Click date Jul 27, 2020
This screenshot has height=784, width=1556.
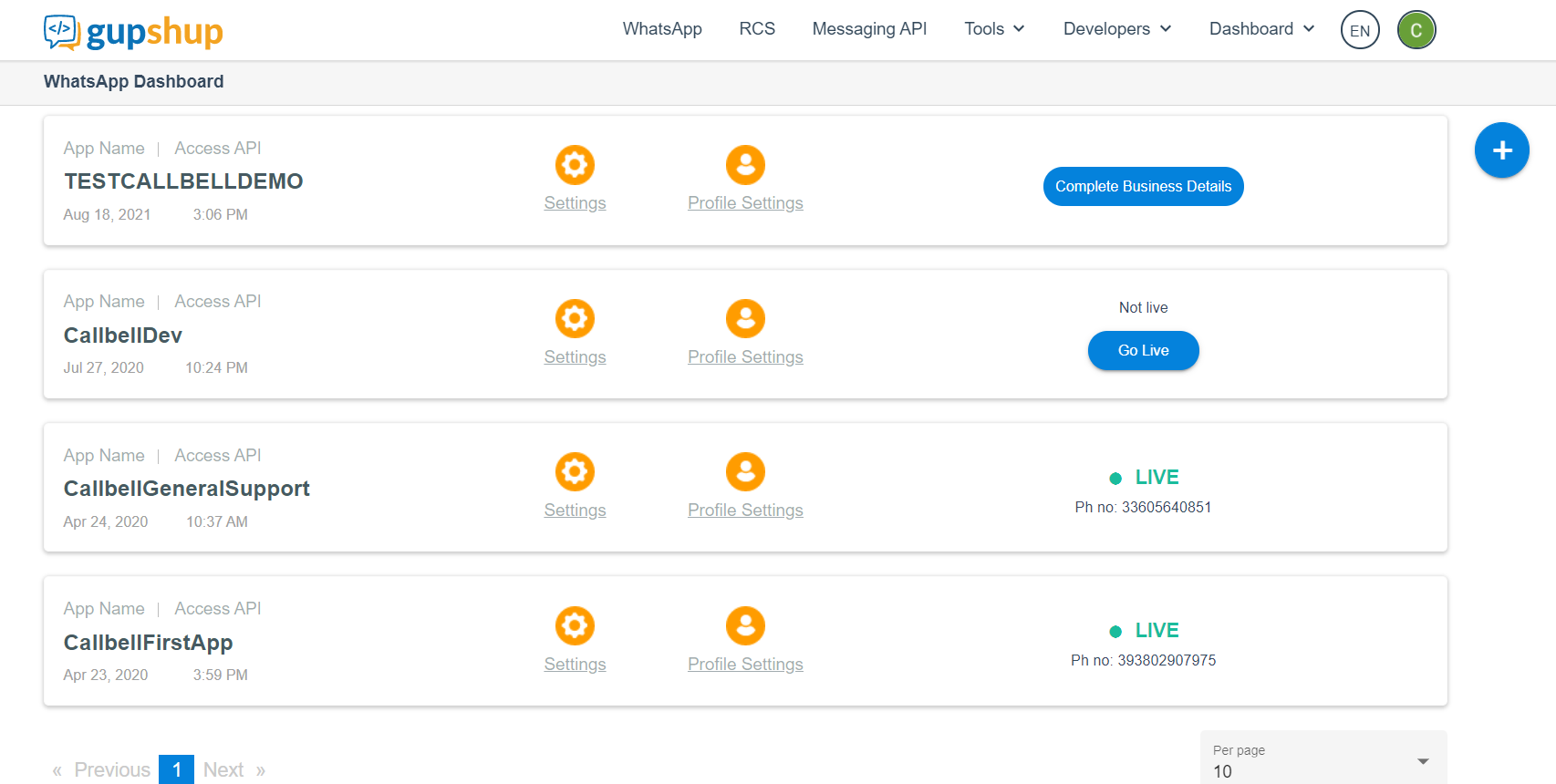click(x=103, y=368)
